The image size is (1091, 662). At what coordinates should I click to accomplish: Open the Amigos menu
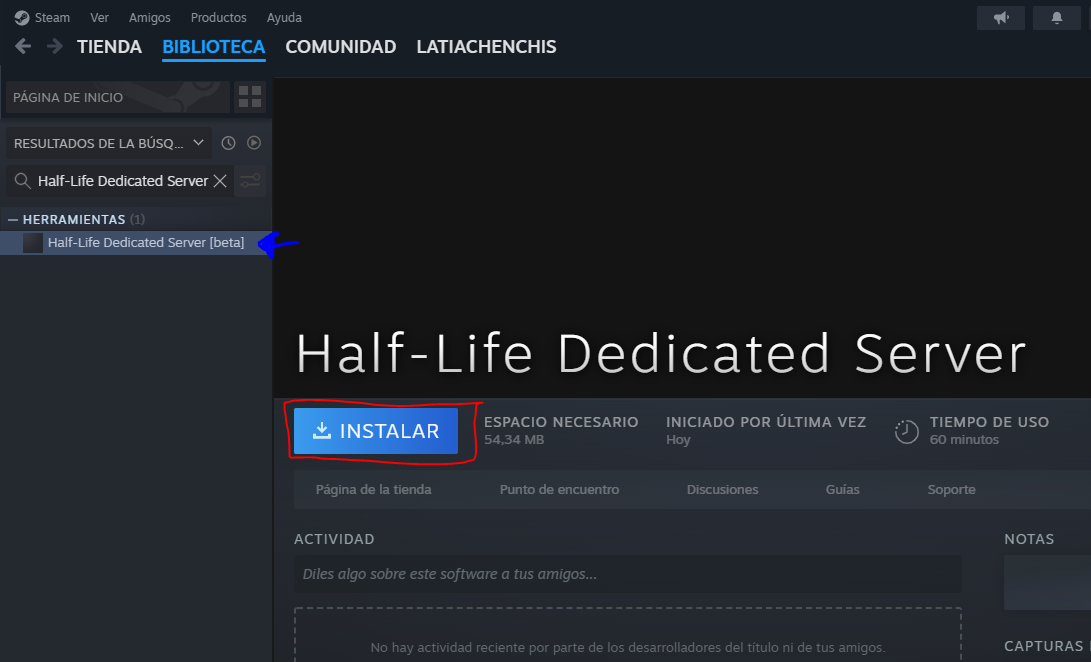click(150, 17)
